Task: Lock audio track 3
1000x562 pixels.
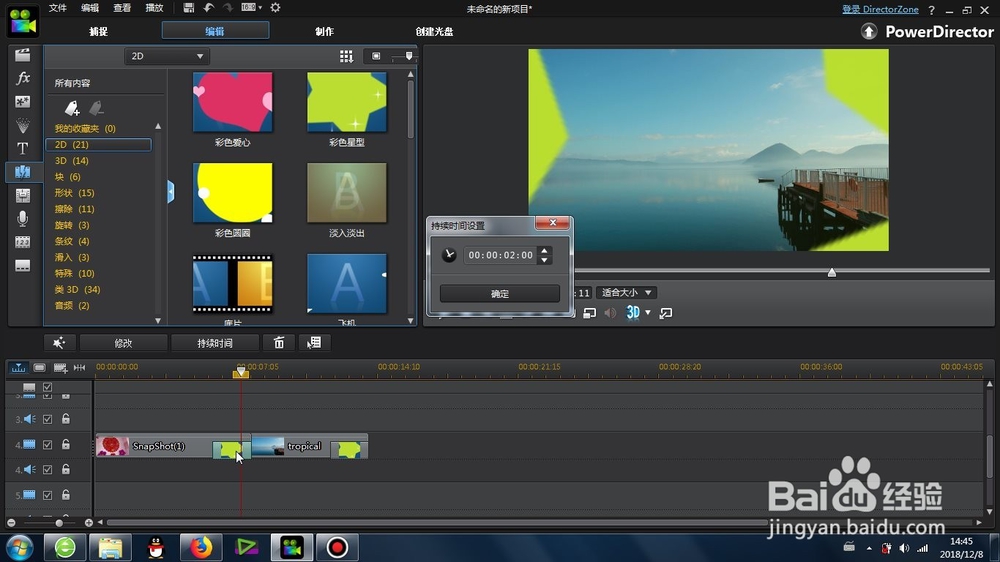Action: 66,419
